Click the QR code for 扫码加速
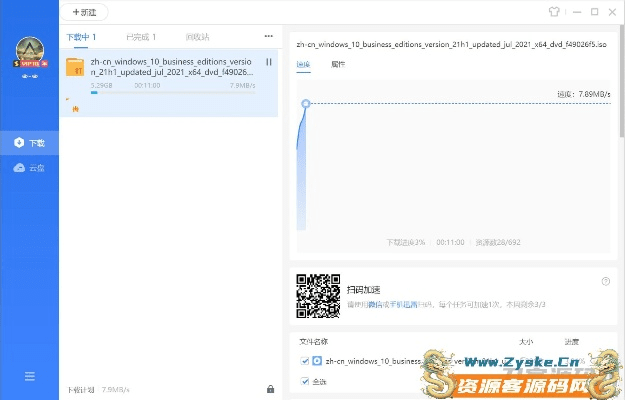 click(318, 296)
